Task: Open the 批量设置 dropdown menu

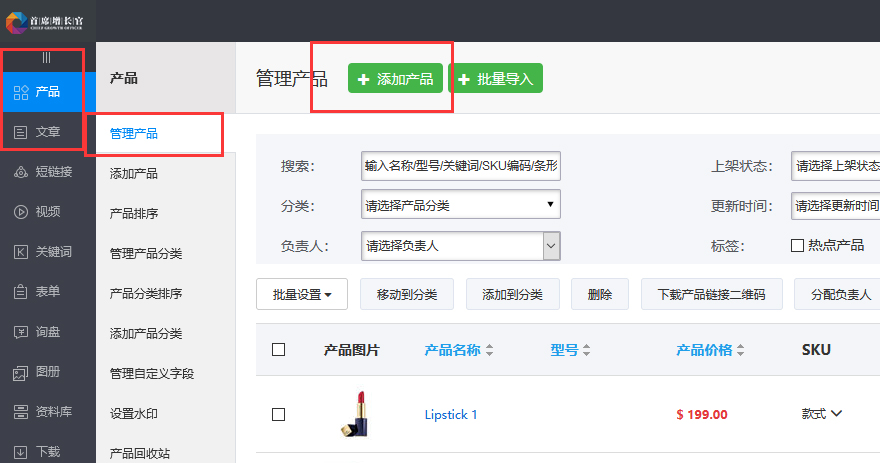Action: coord(301,294)
